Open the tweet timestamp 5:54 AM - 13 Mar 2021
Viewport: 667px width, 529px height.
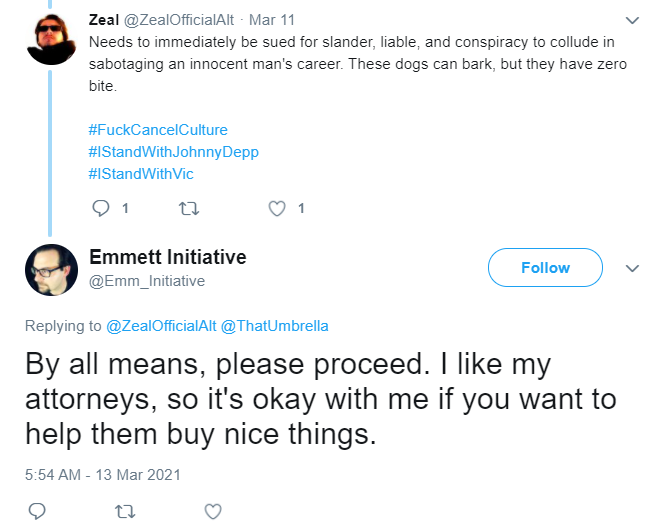[103, 475]
